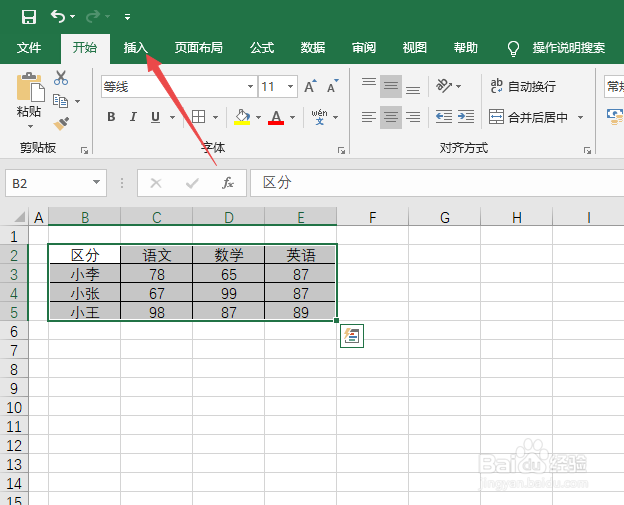Toggle Middle Align

(391, 86)
